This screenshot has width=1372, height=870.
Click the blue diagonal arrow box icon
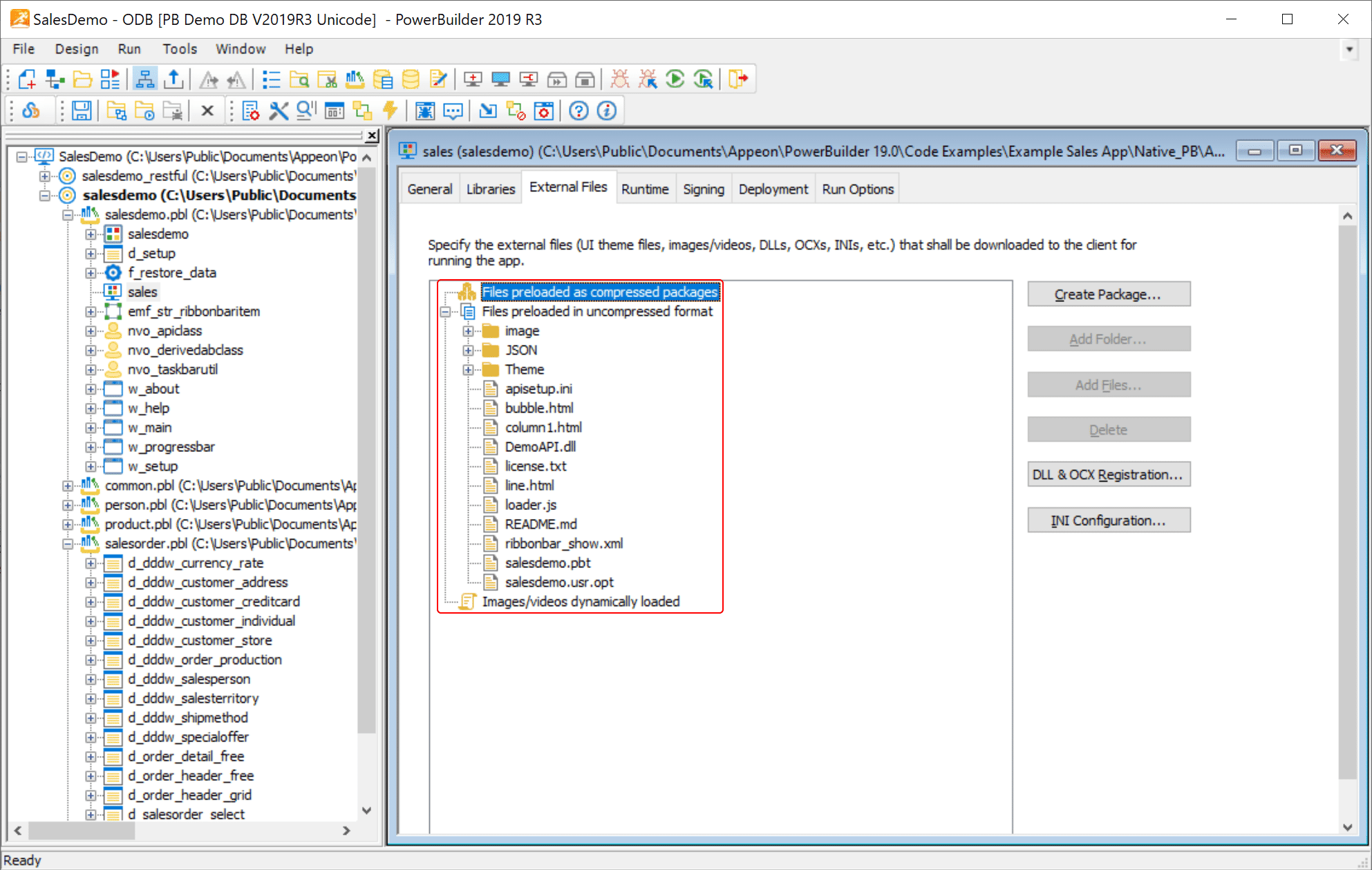(488, 111)
